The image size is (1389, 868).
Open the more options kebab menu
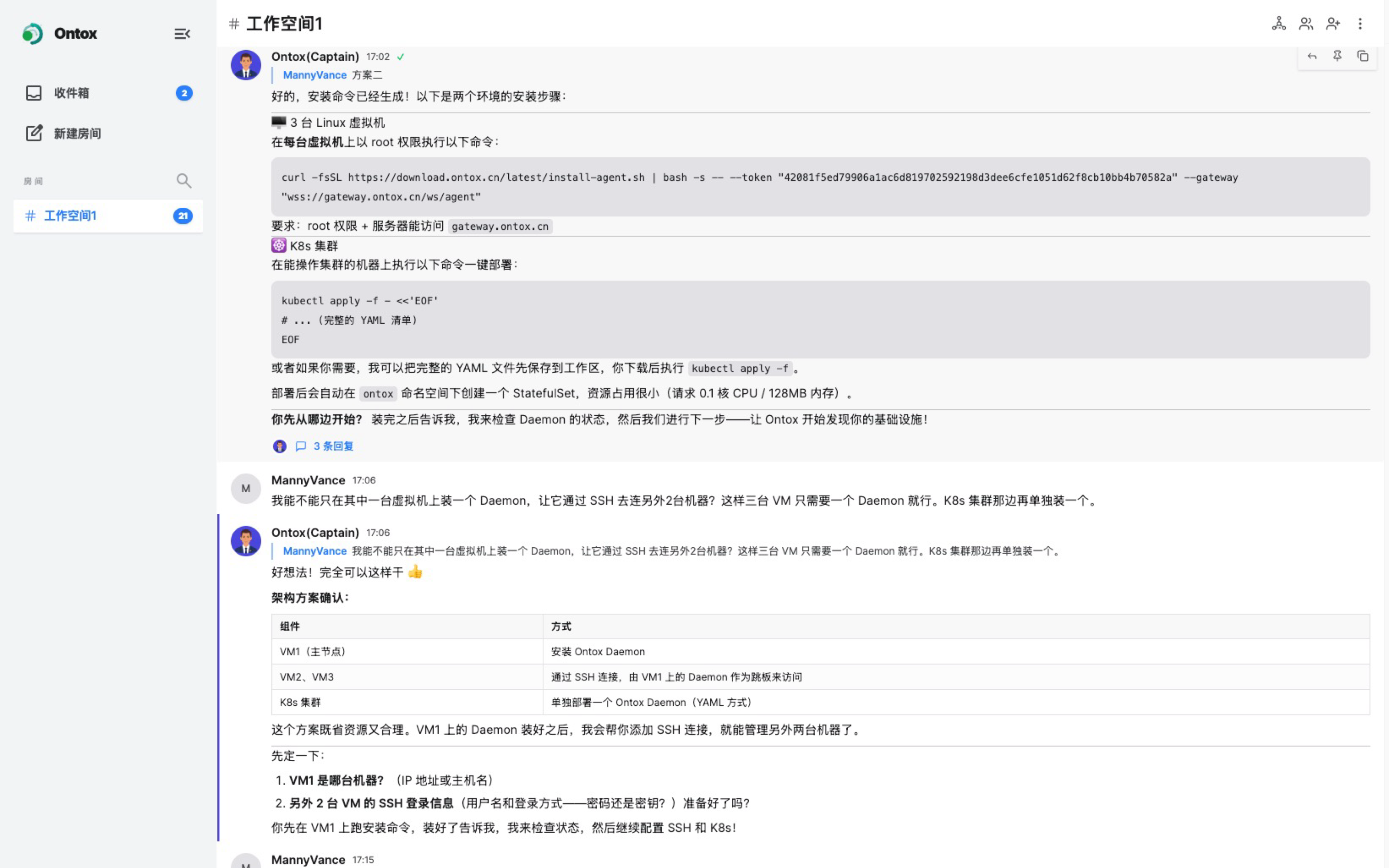pyautogui.click(x=1360, y=23)
